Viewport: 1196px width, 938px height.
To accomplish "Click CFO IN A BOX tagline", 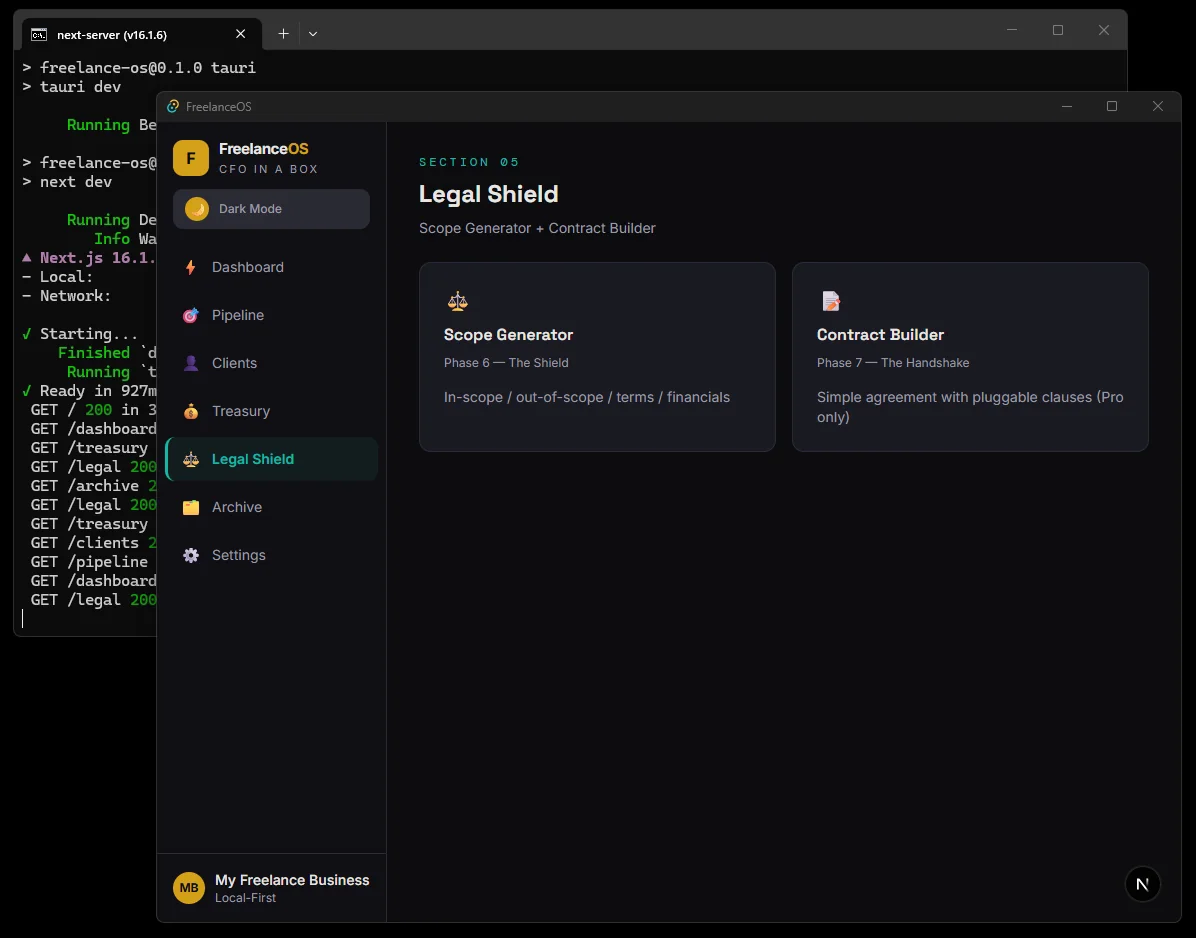I will 268,169.
